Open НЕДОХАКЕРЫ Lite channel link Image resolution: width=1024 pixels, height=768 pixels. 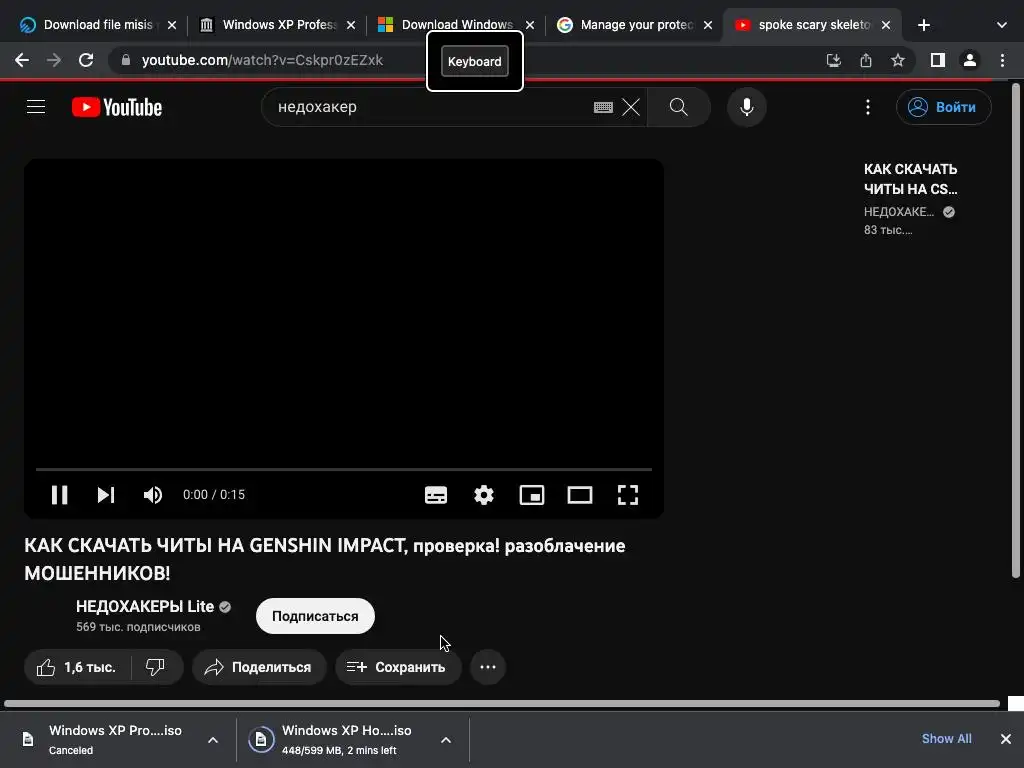tap(145, 606)
